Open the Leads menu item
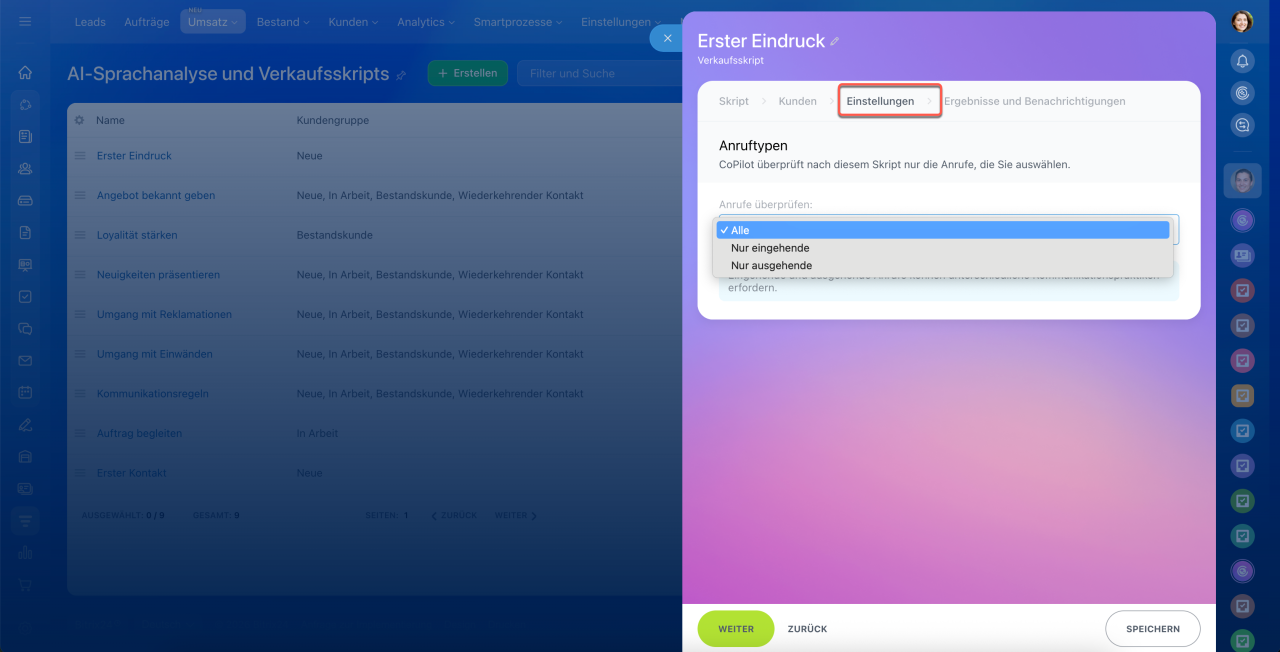1280x652 pixels. [x=90, y=22]
